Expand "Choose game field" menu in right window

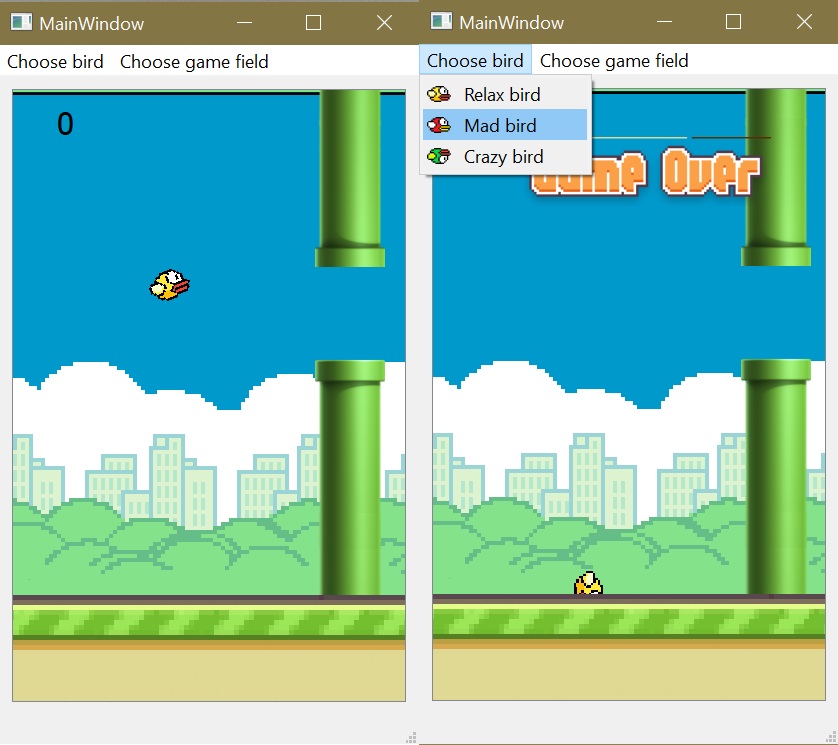[x=614, y=61]
